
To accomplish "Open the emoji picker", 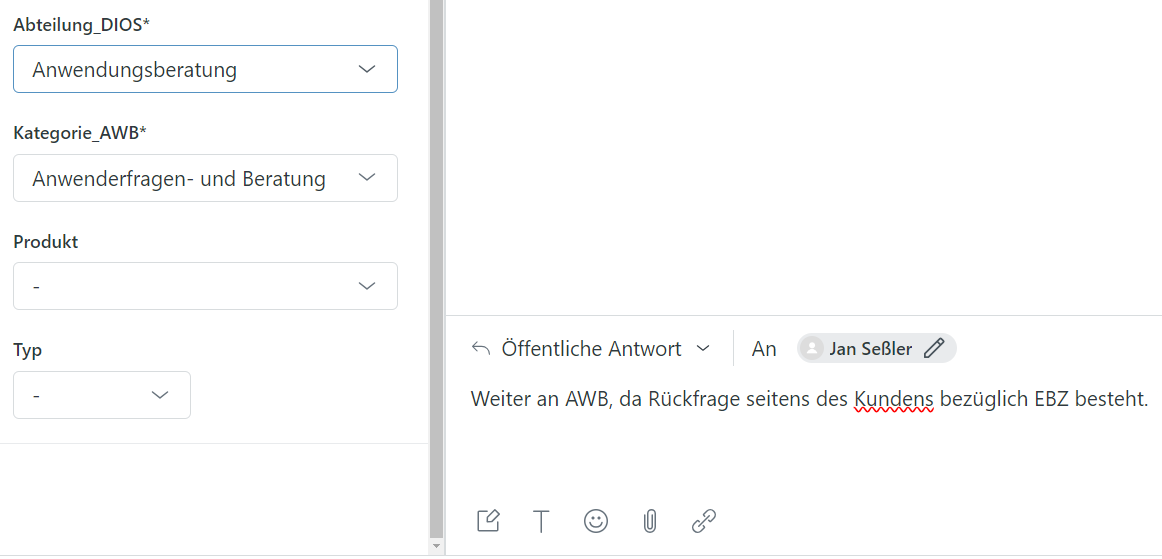I will pyautogui.click(x=596, y=521).
